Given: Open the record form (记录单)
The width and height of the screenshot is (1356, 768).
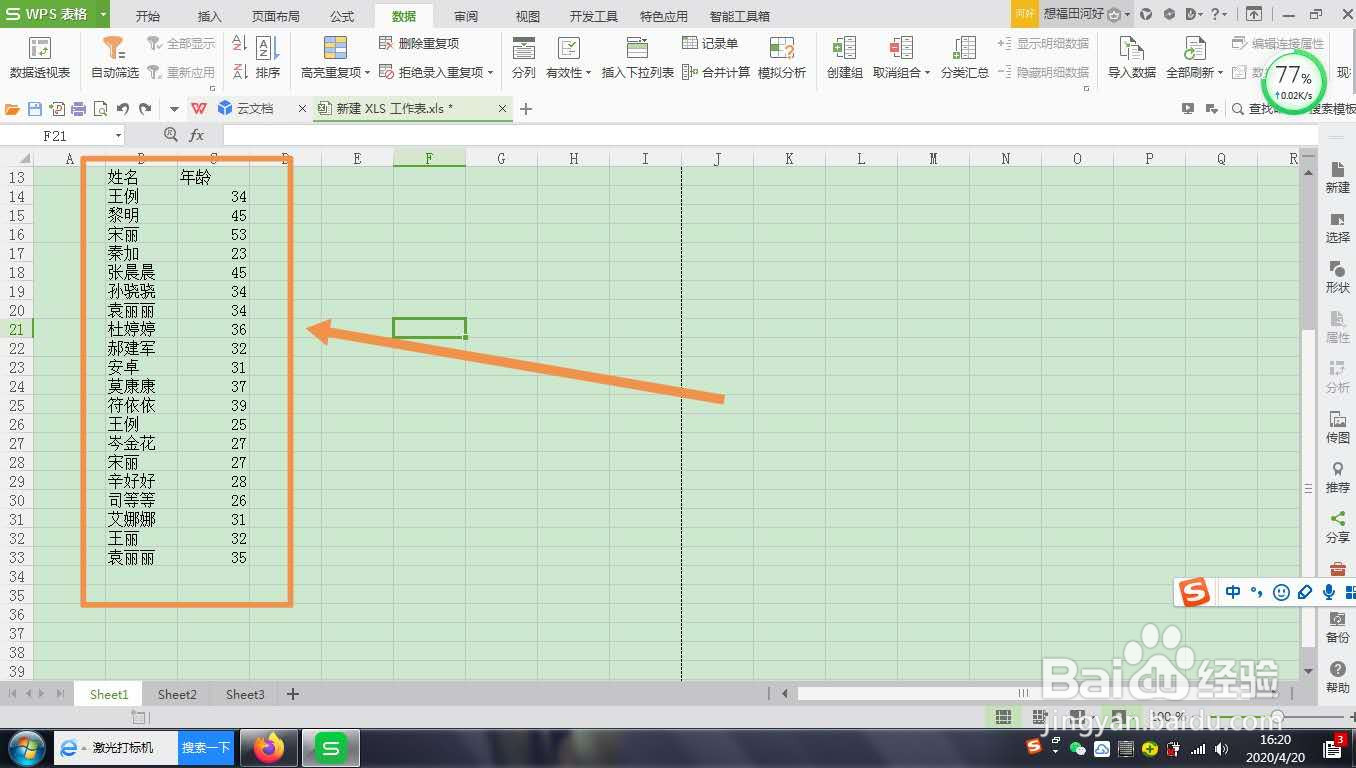Looking at the screenshot, I should 710,44.
